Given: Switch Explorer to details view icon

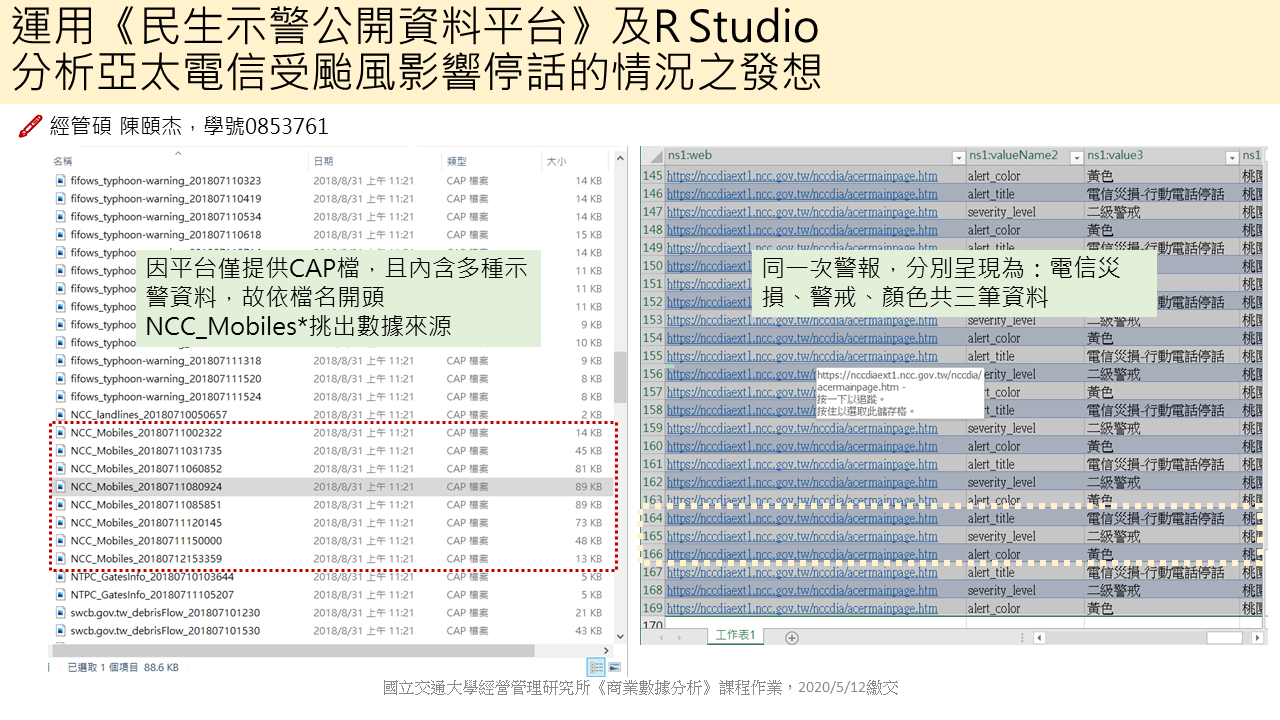Looking at the screenshot, I should [596, 667].
